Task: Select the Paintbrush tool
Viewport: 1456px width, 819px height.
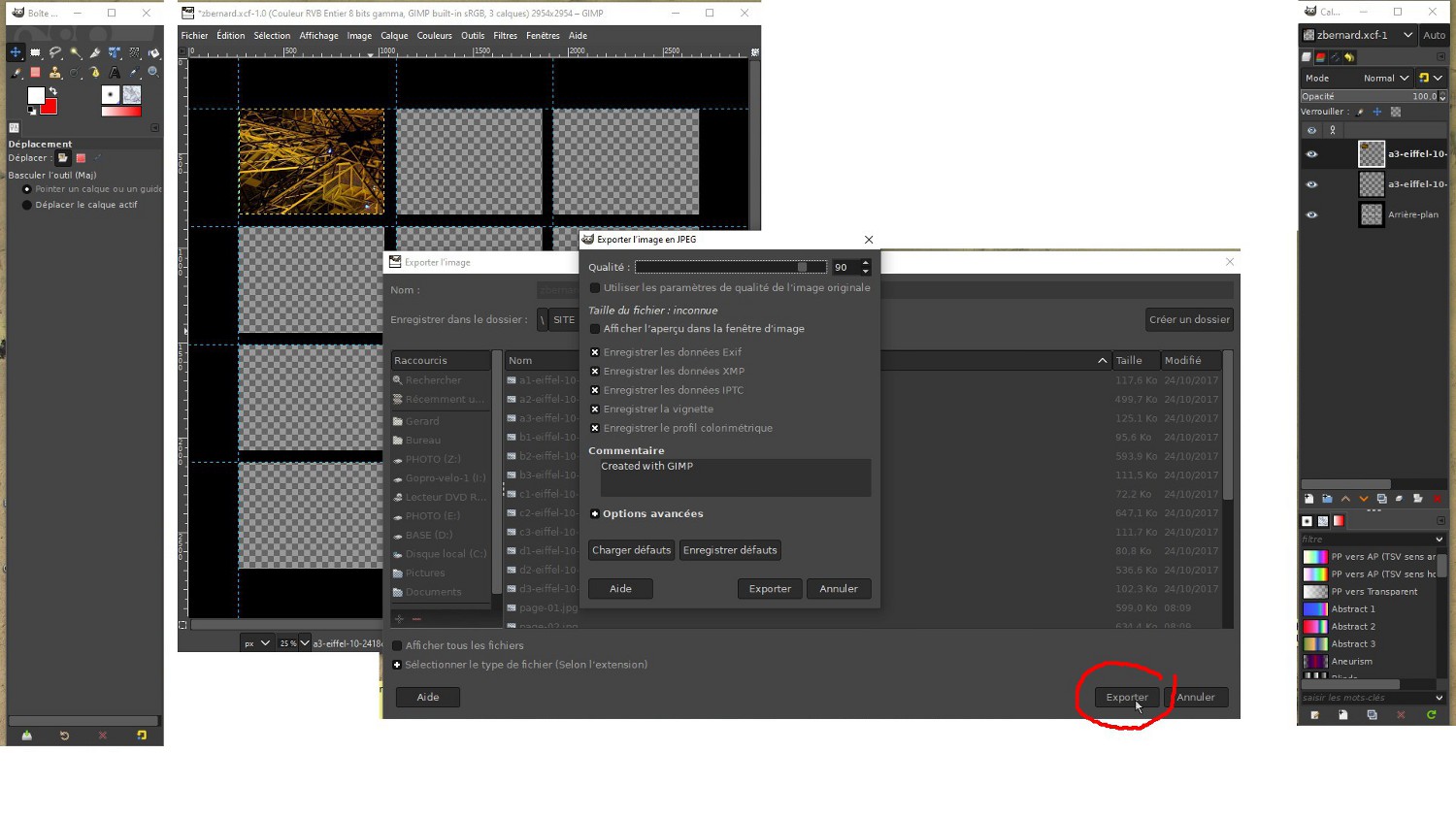Action: (x=16, y=72)
